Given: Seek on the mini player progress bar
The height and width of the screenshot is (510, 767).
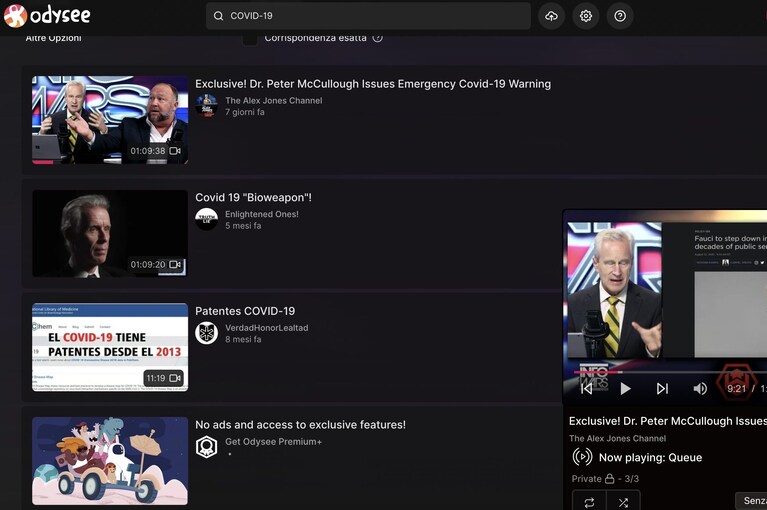Looking at the screenshot, I should coord(670,372).
